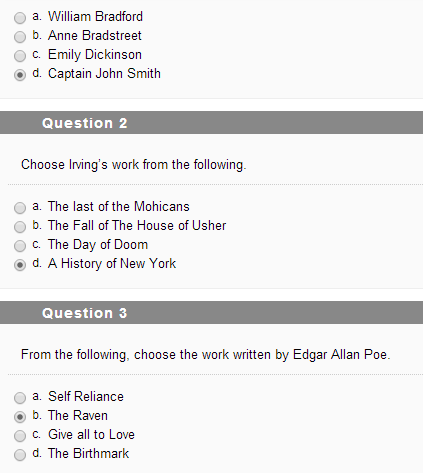The height and width of the screenshot is (473, 423).
Task: Click the Emily Dickinson answer label
Action: coord(95,55)
